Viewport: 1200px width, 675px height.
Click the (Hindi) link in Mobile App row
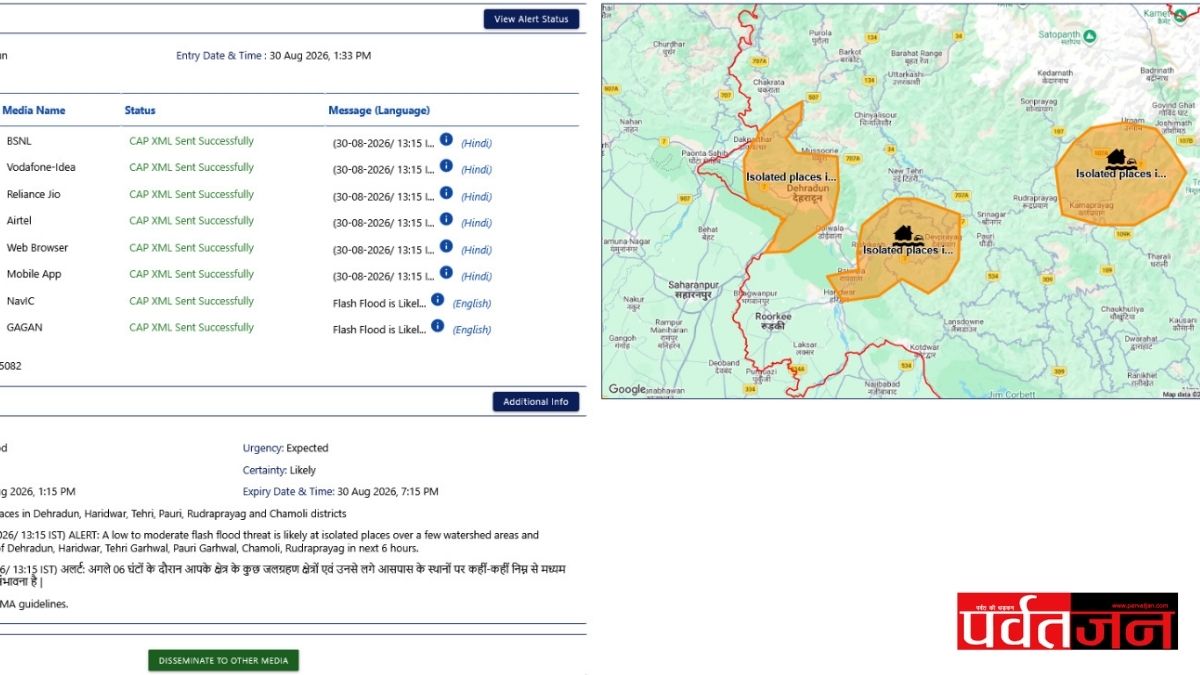tap(476, 276)
